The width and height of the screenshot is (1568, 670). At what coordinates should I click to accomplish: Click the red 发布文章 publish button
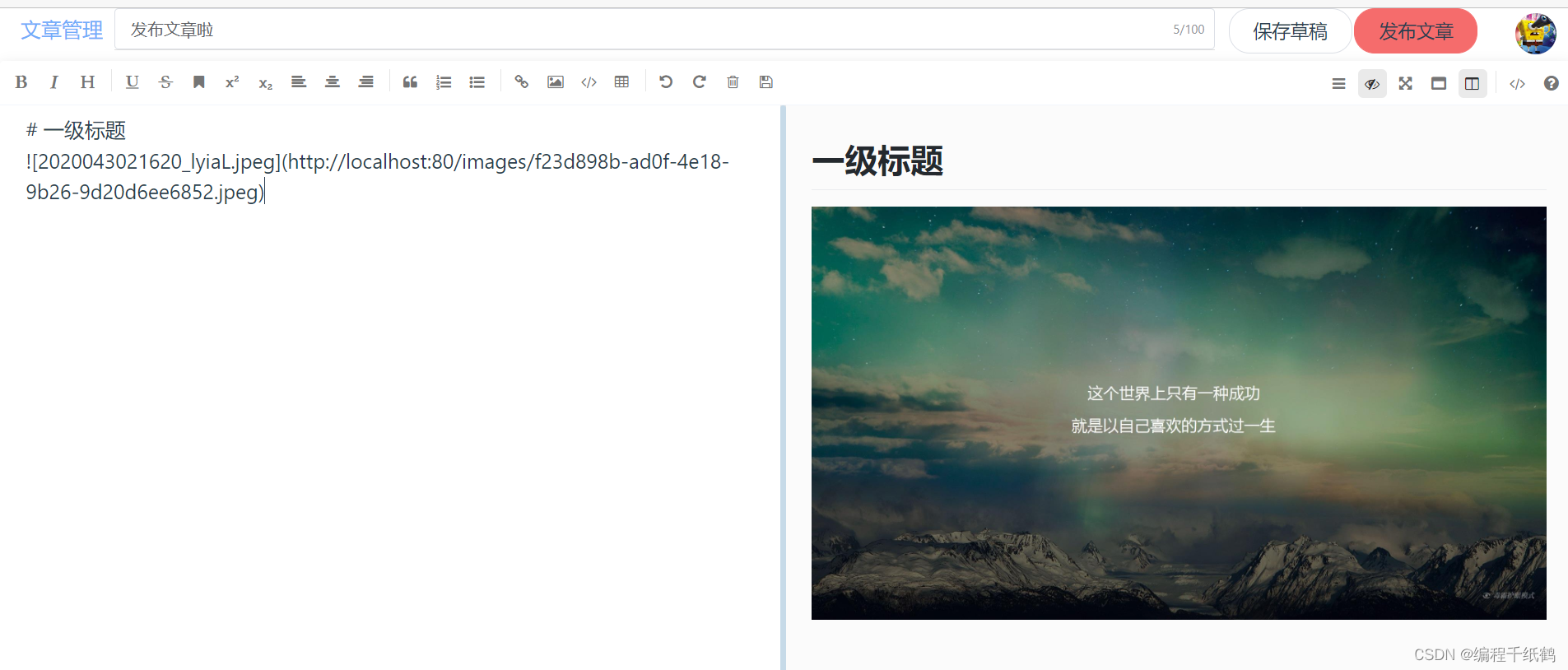pyautogui.click(x=1416, y=31)
